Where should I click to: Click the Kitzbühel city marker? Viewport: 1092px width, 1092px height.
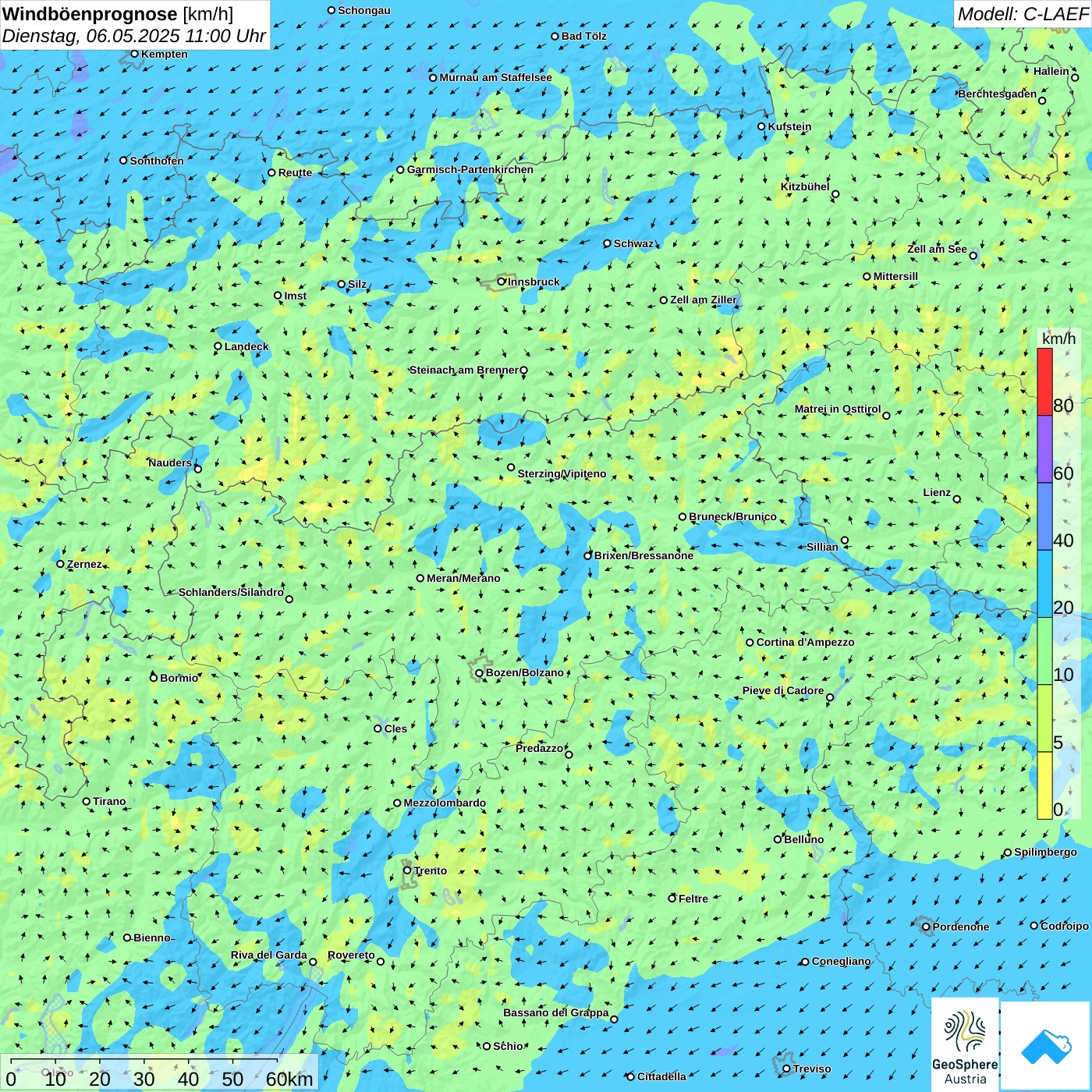click(x=835, y=194)
